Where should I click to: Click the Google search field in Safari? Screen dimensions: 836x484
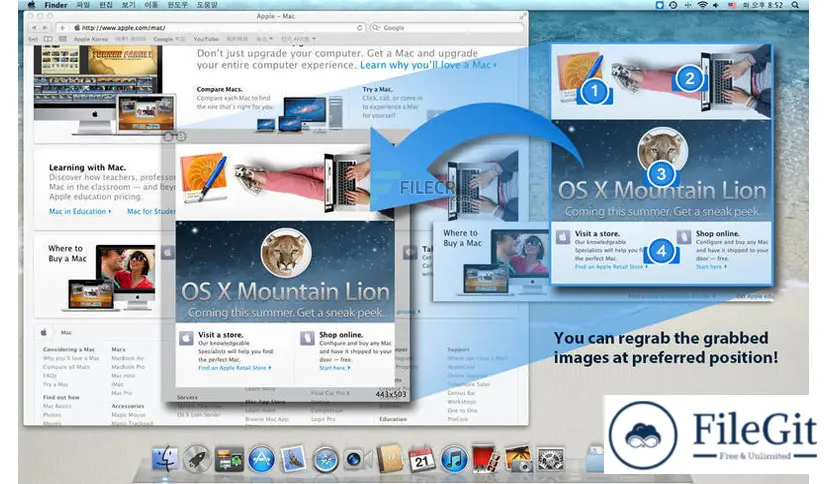447,27
